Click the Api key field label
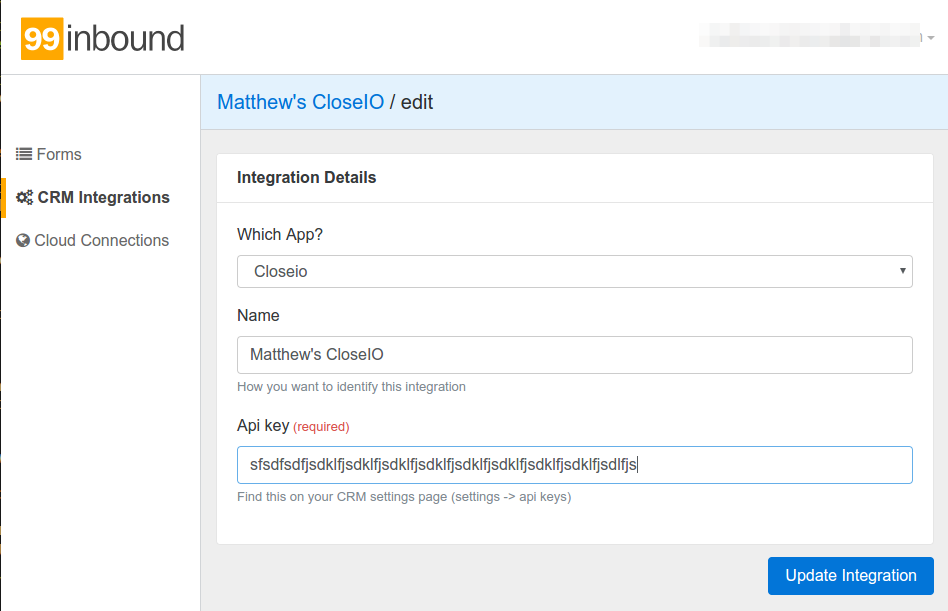This screenshot has width=948, height=611. 263,425
